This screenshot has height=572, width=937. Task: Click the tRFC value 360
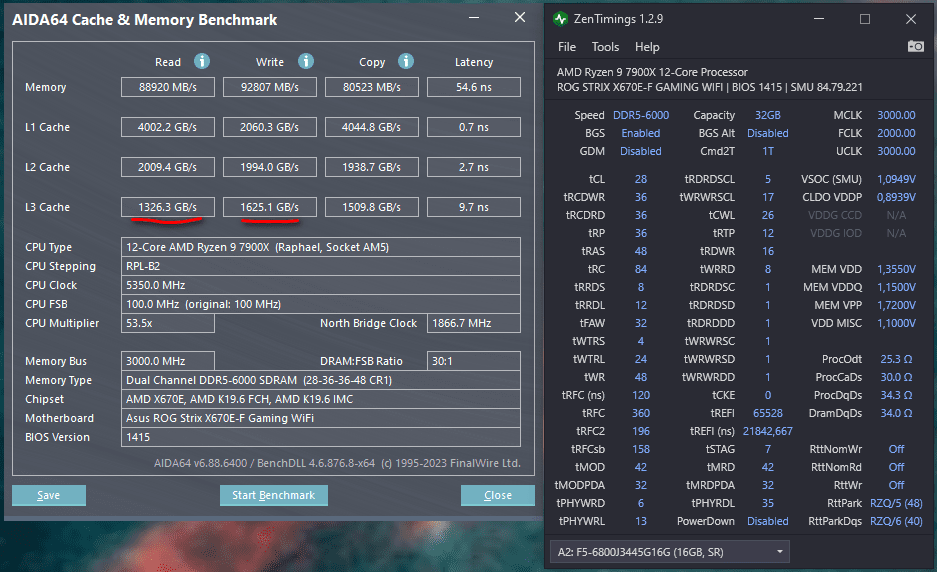(641, 414)
